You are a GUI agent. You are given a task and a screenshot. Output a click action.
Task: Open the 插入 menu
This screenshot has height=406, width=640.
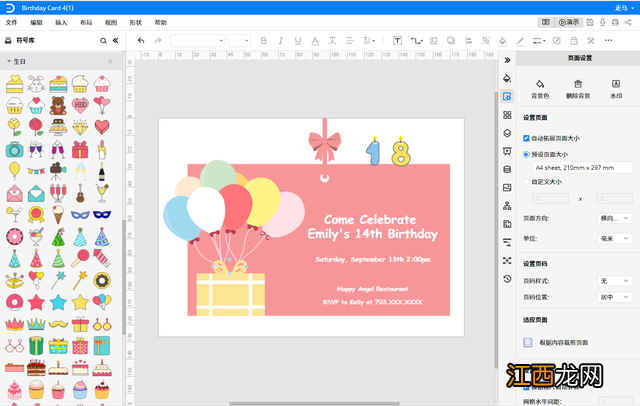[x=62, y=21]
